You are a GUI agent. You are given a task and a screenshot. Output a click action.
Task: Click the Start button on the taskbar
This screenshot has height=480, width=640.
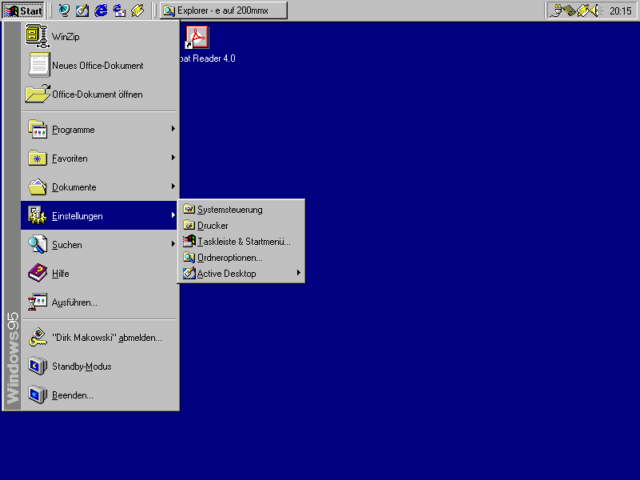[x=24, y=10]
